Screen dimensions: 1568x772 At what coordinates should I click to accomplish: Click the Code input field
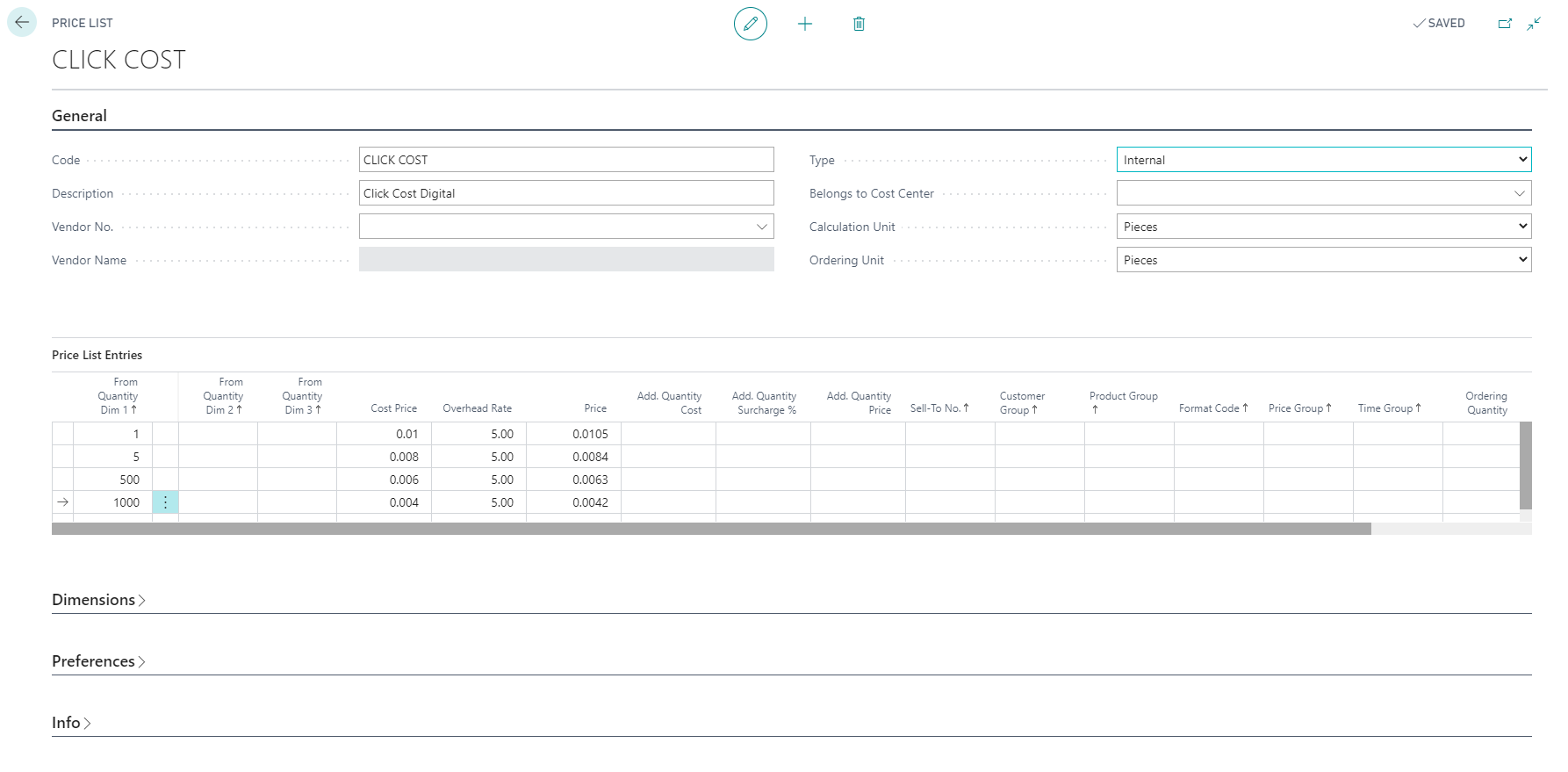click(x=566, y=160)
